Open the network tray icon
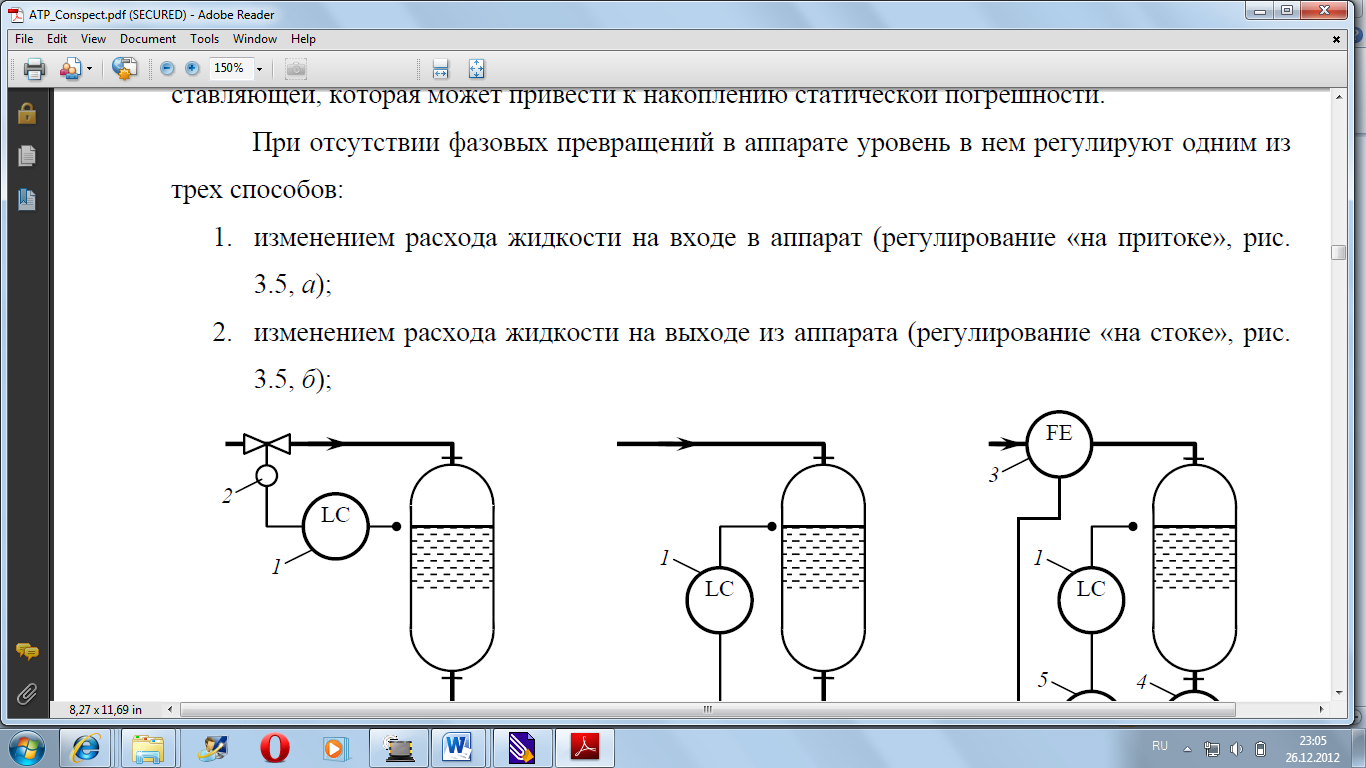 click(x=1213, y=747)
